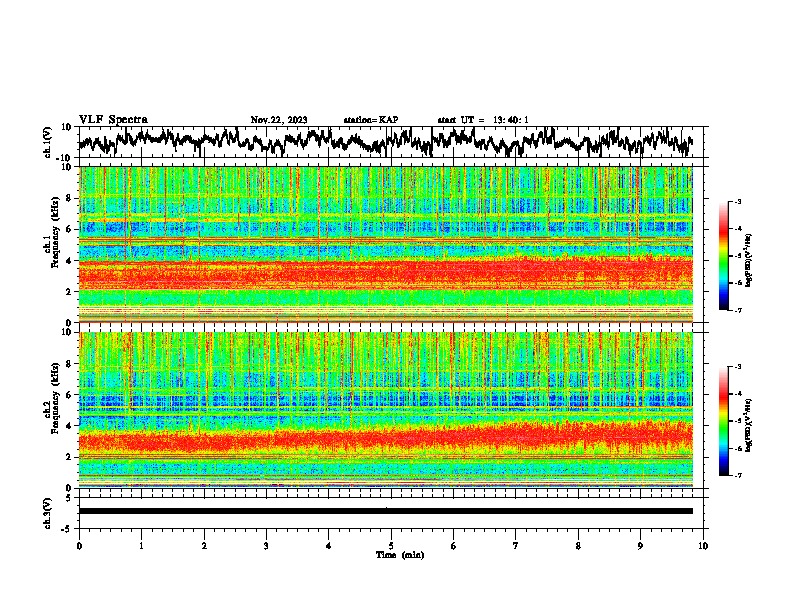
Task: Click the ch.1 spectrogram panel
Action: [x=386, y=244]
